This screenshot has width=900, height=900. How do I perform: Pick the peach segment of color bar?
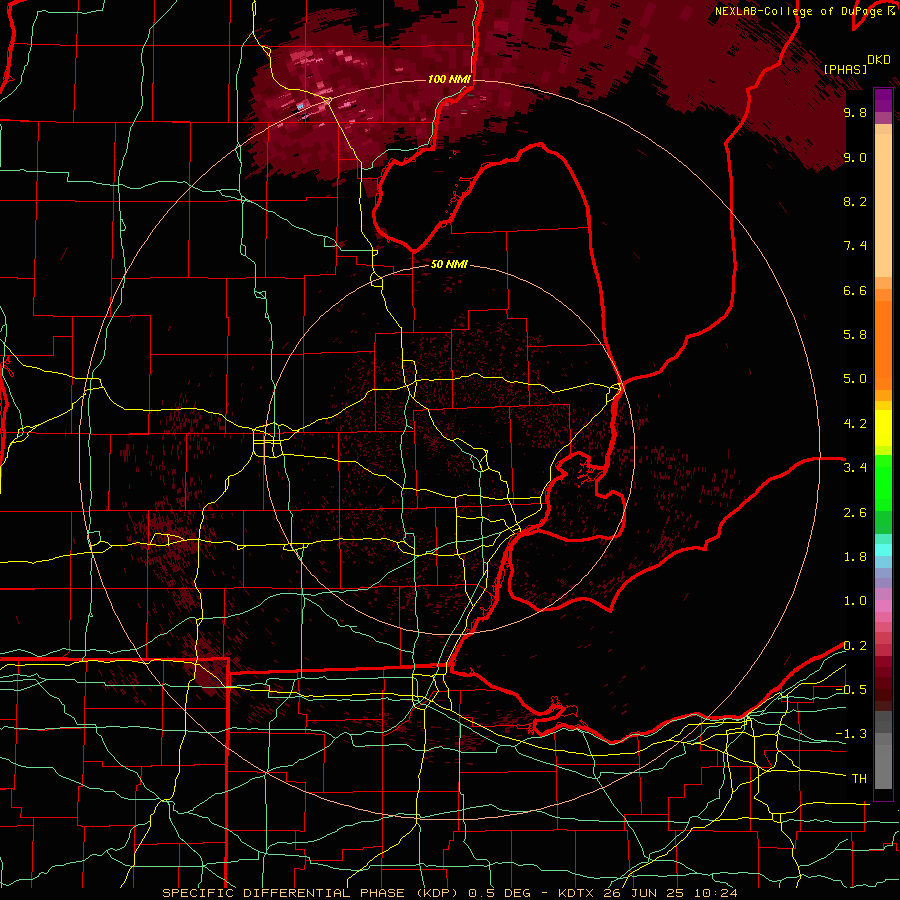[x=883, y=205]
